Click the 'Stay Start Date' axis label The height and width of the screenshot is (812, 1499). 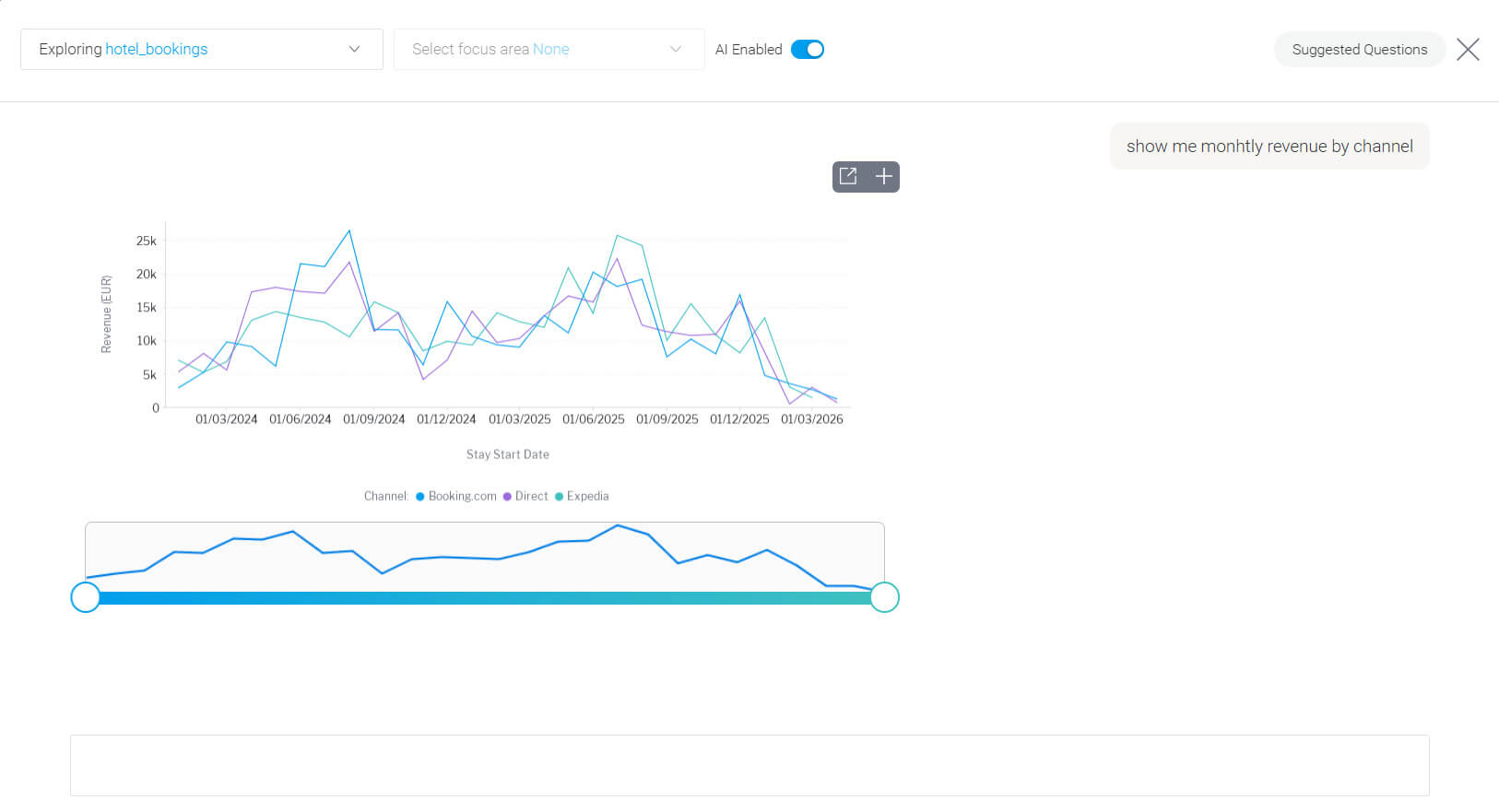pyautogui.click(x=508, y=454)
